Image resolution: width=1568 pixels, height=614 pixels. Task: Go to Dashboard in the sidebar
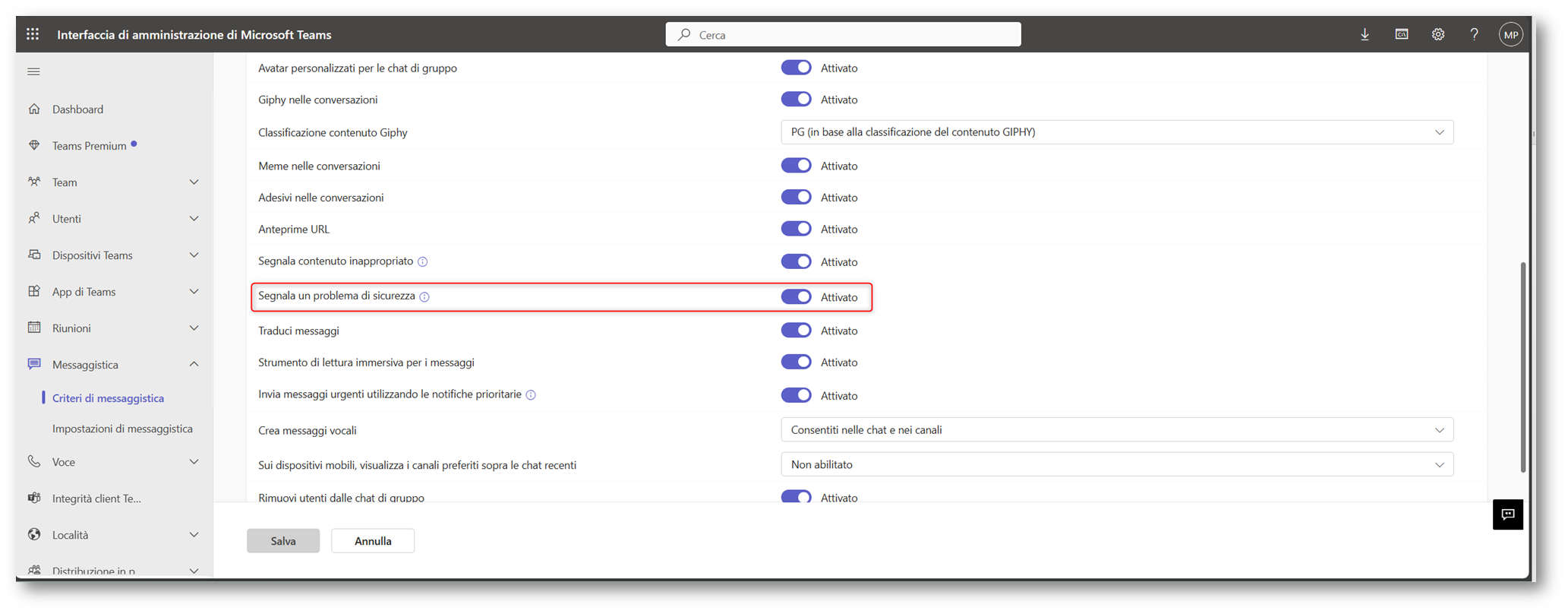click(77, 109)
